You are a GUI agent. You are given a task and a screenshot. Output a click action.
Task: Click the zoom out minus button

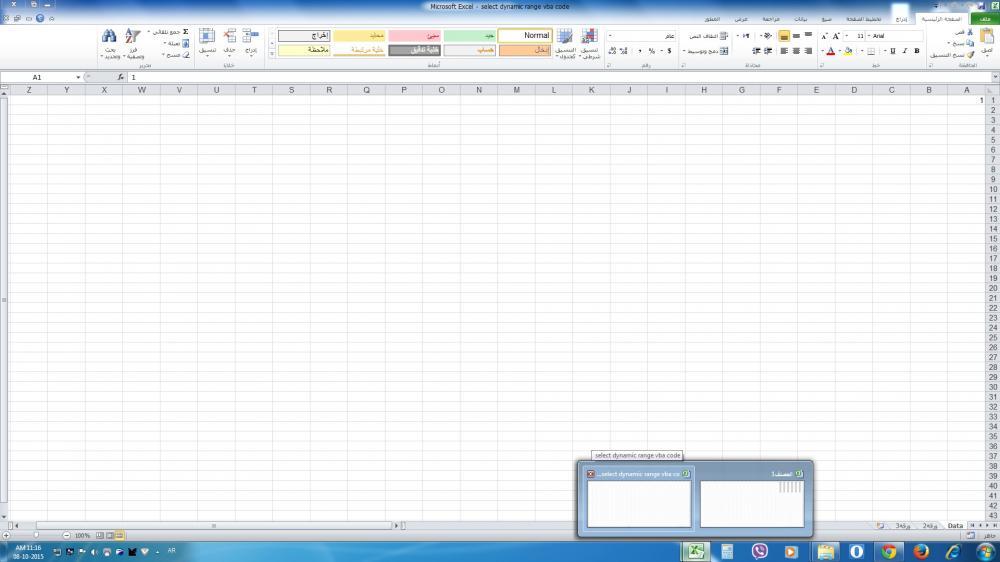click(x=66, y=536)
